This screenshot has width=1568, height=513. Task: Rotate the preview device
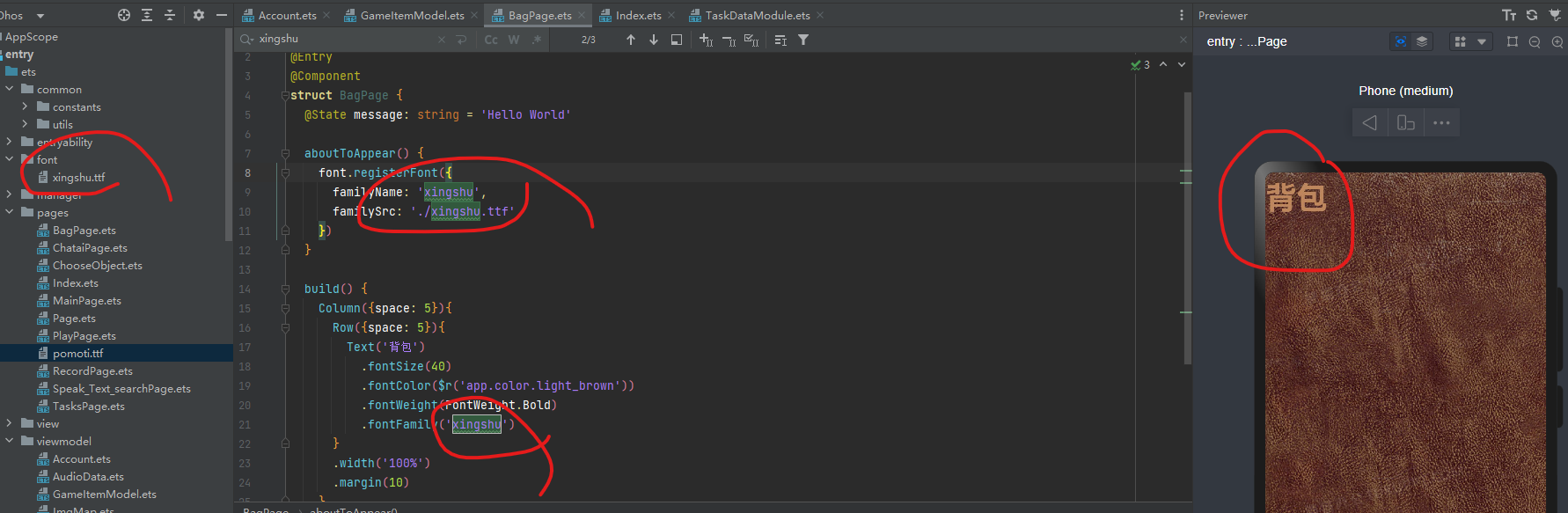click(x=1406, y=122)
